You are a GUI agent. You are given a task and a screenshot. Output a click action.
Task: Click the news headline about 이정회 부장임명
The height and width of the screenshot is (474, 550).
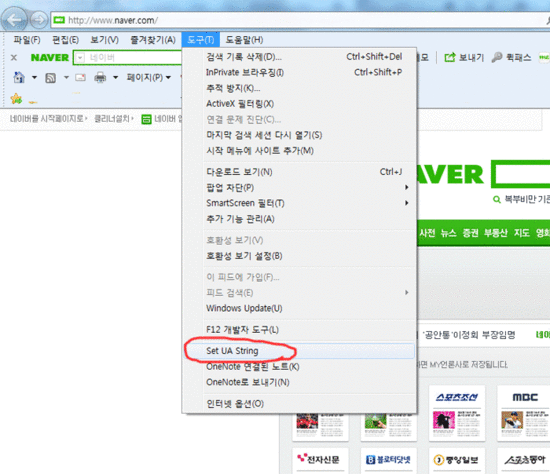[469, 335]
